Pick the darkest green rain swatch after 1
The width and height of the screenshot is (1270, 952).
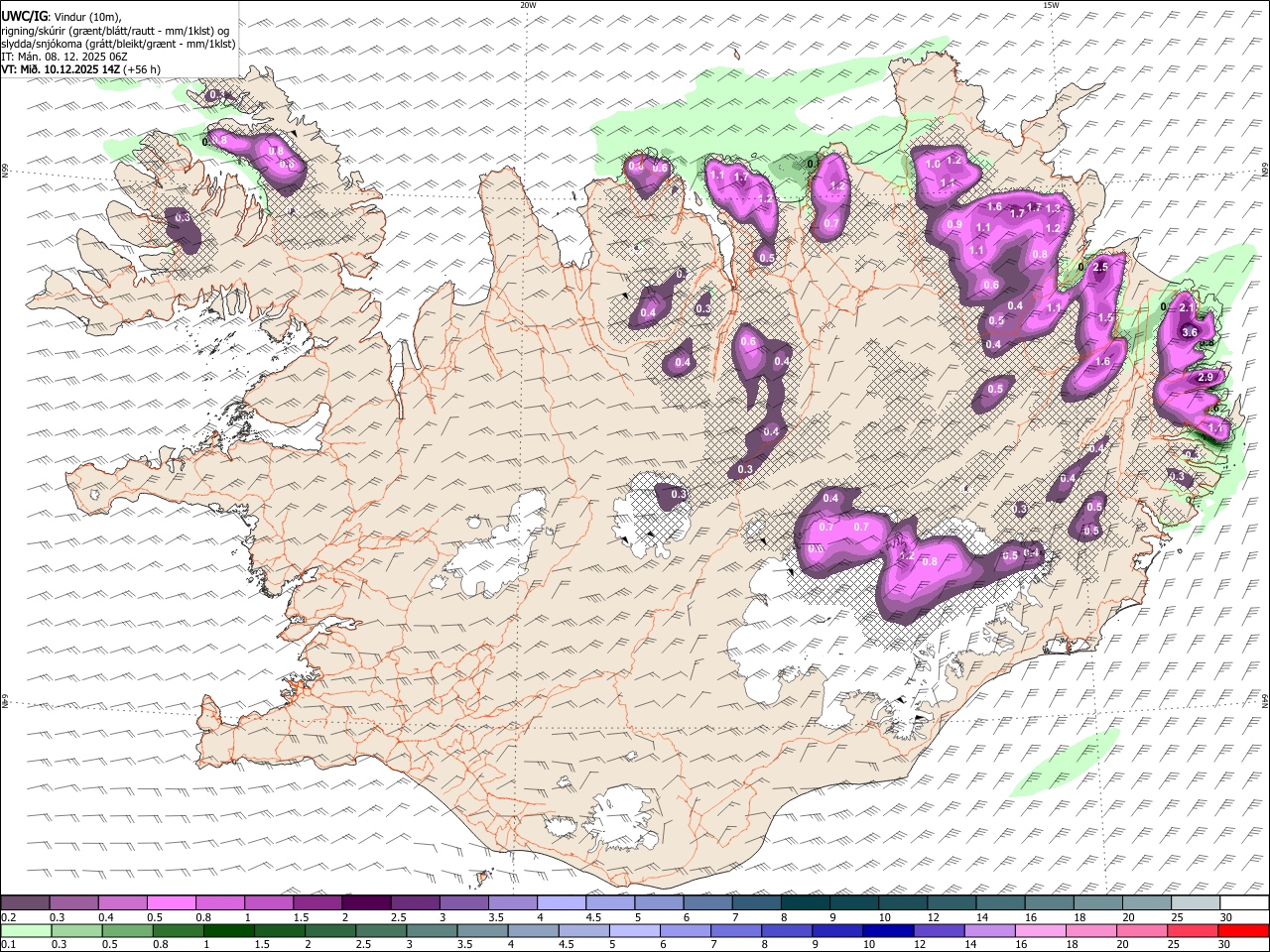point(227,930)
